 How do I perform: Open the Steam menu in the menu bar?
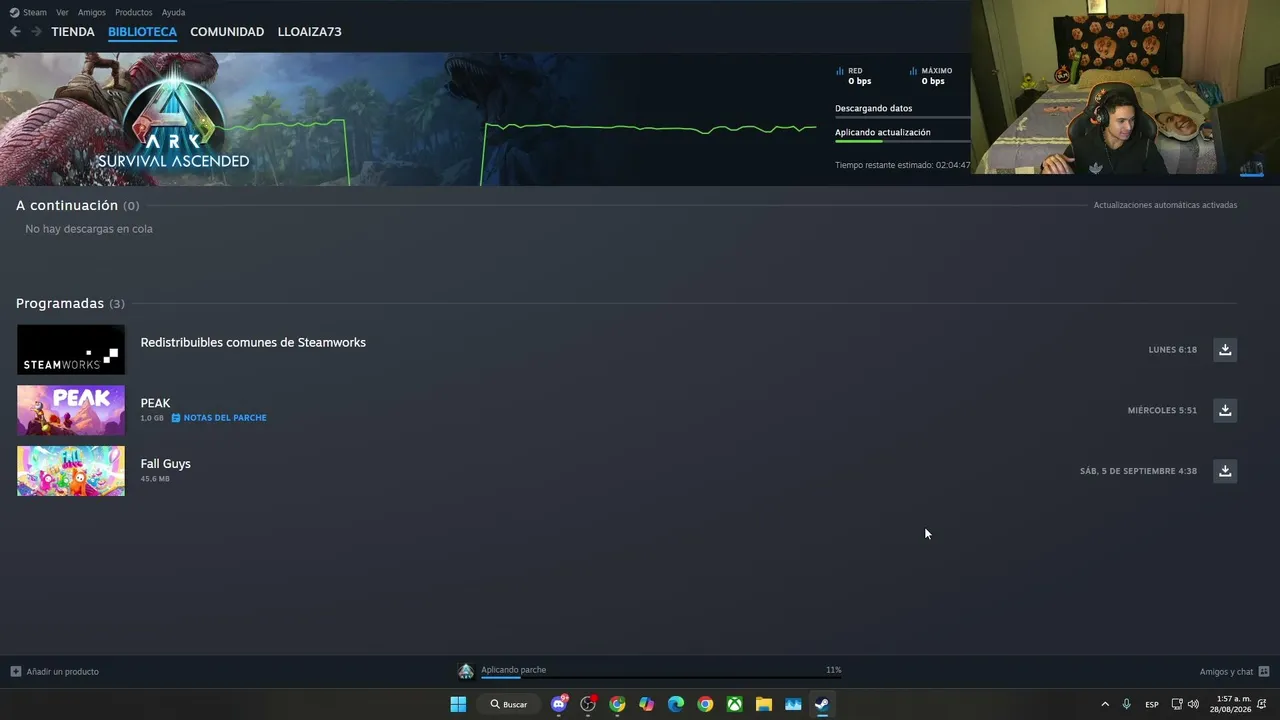click(35, 12)
